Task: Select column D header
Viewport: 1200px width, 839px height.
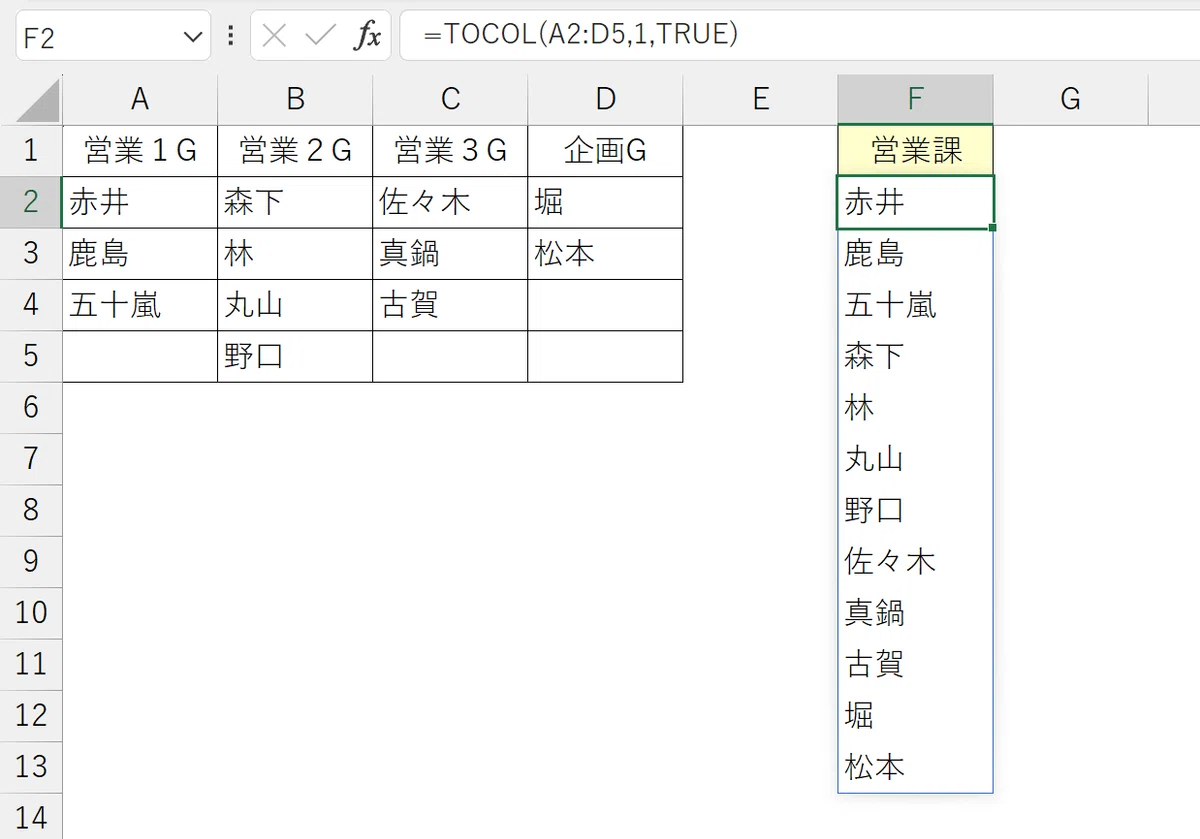Action: point(605,99)
